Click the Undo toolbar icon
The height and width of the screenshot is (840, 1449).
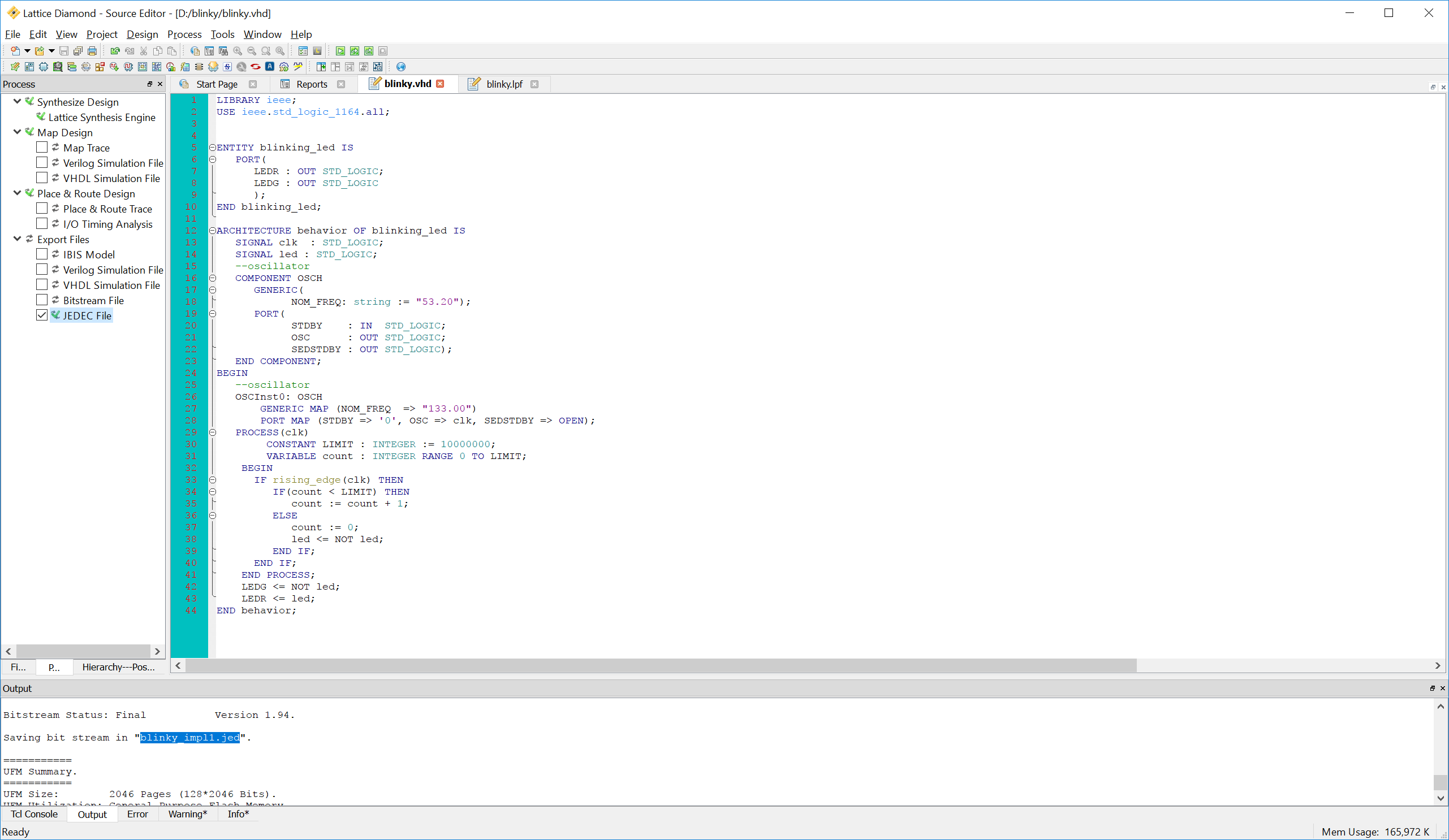[115, 51]
